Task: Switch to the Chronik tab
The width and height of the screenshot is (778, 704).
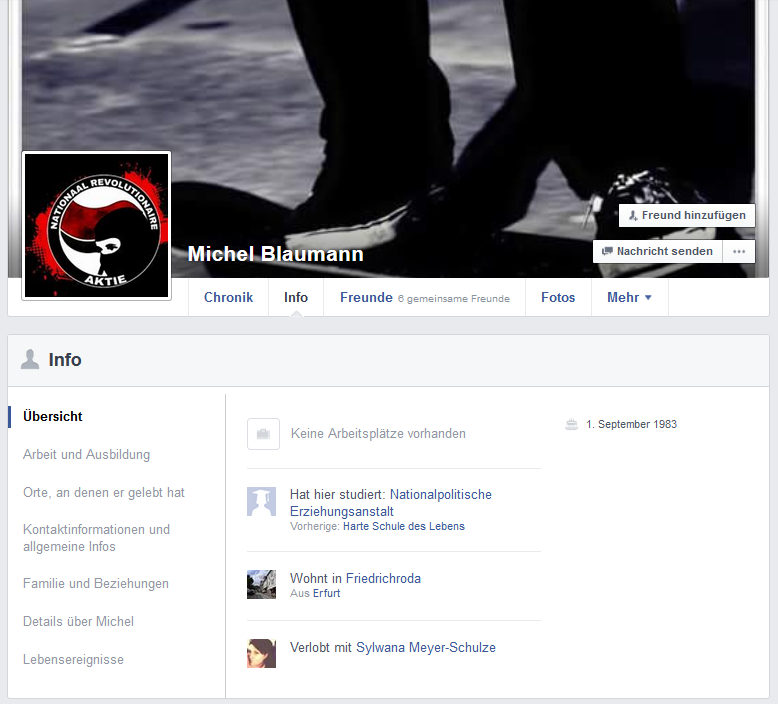Action: (228, 298)
